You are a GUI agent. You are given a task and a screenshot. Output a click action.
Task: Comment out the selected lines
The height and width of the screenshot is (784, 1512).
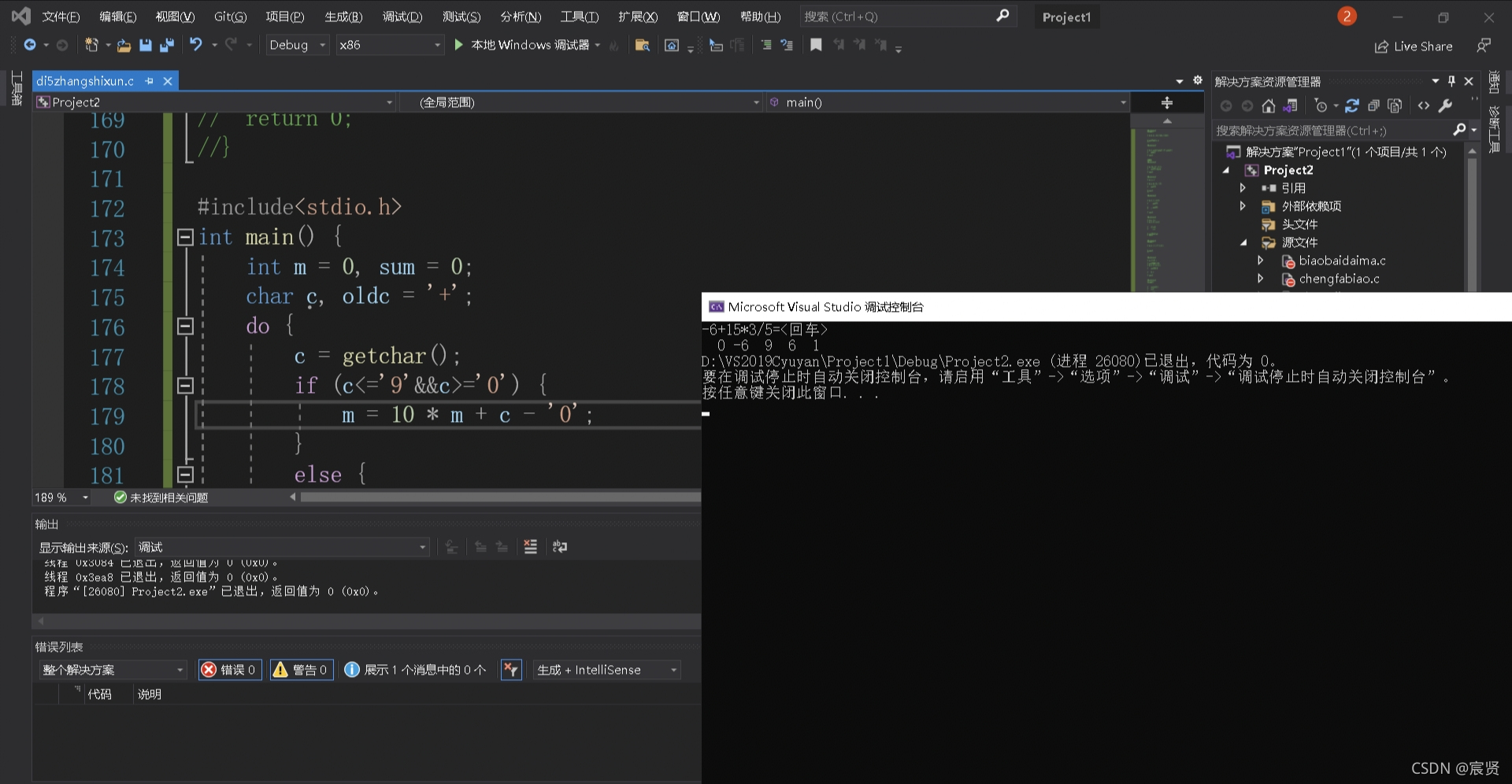click(x=765, y=46)
